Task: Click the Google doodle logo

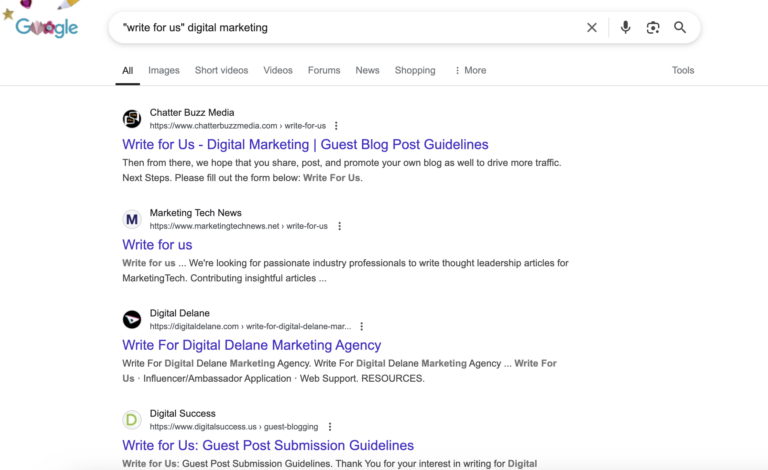Action: (47, 27)
